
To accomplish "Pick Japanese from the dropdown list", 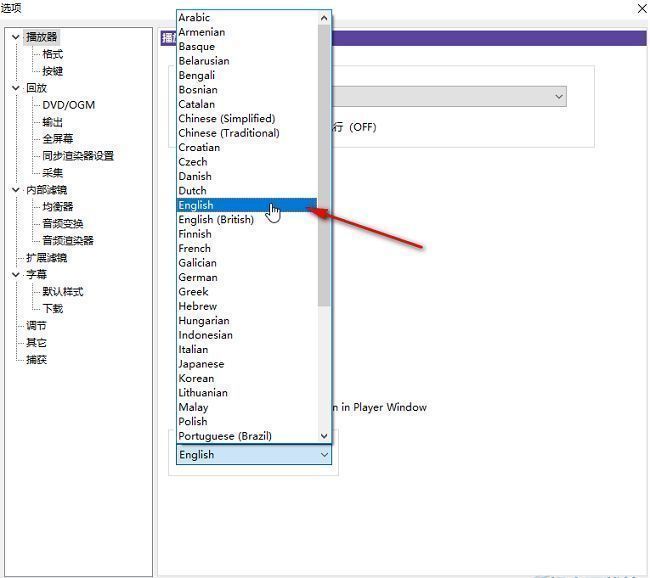I will 201,364.
